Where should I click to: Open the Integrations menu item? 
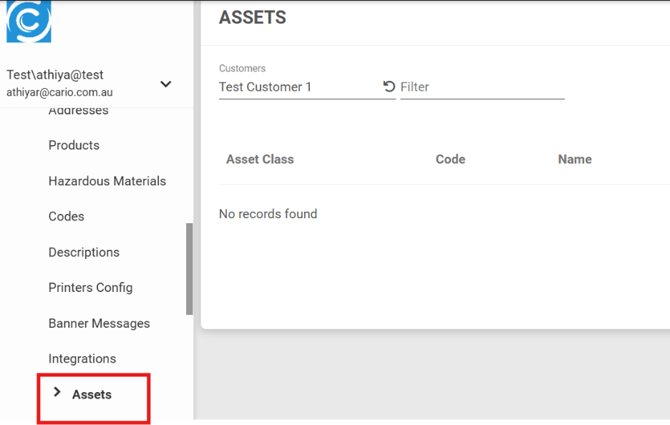click(82, 358)
